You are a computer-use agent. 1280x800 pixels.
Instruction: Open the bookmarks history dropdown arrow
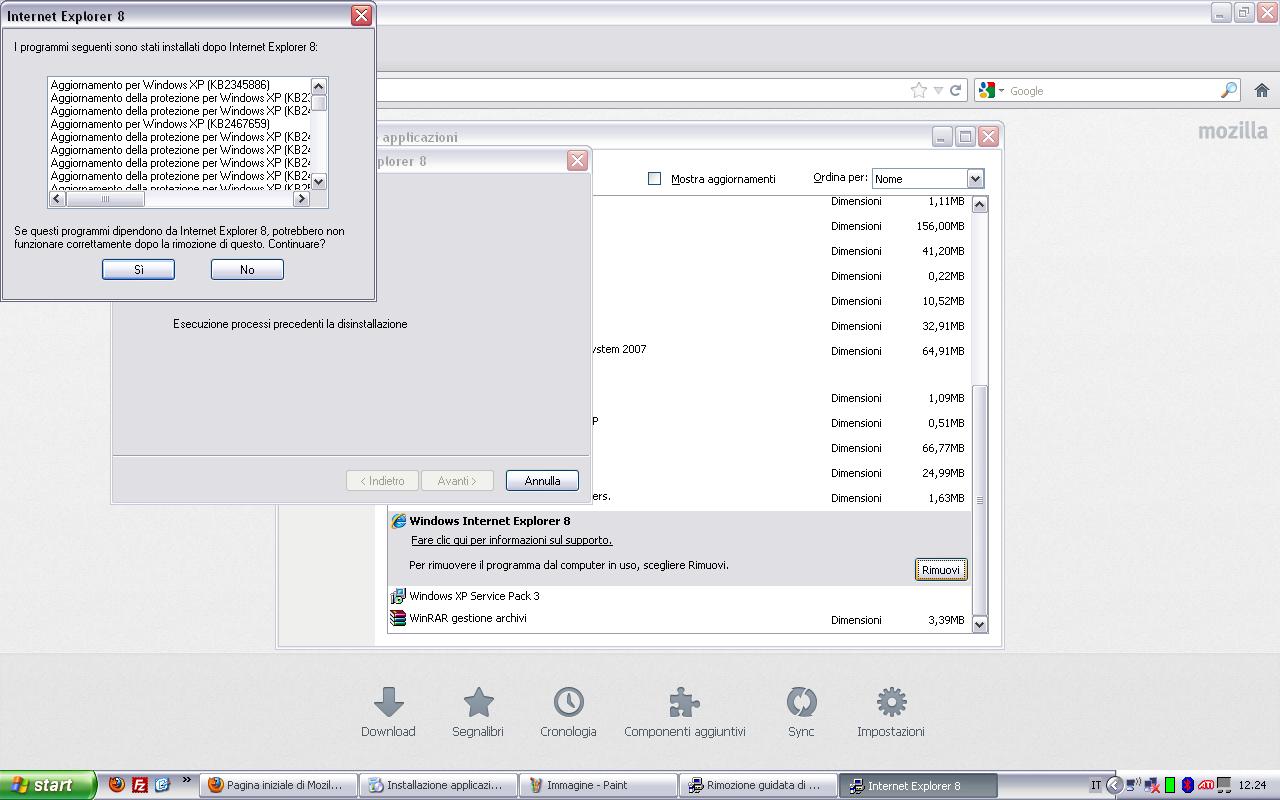(x=936, y=90)
